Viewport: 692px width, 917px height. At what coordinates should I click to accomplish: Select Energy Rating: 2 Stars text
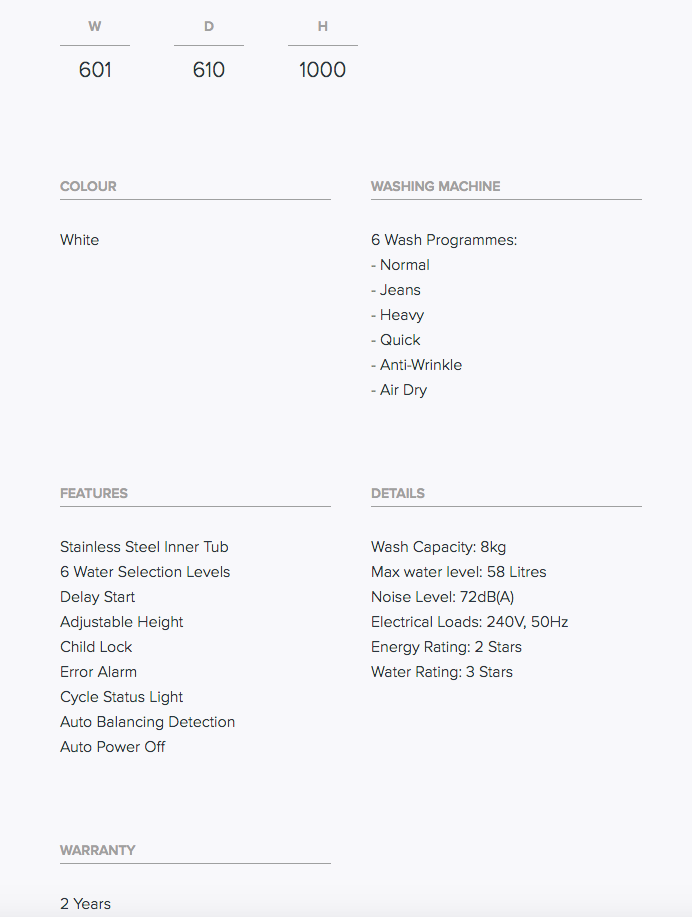tap(446, 647)
